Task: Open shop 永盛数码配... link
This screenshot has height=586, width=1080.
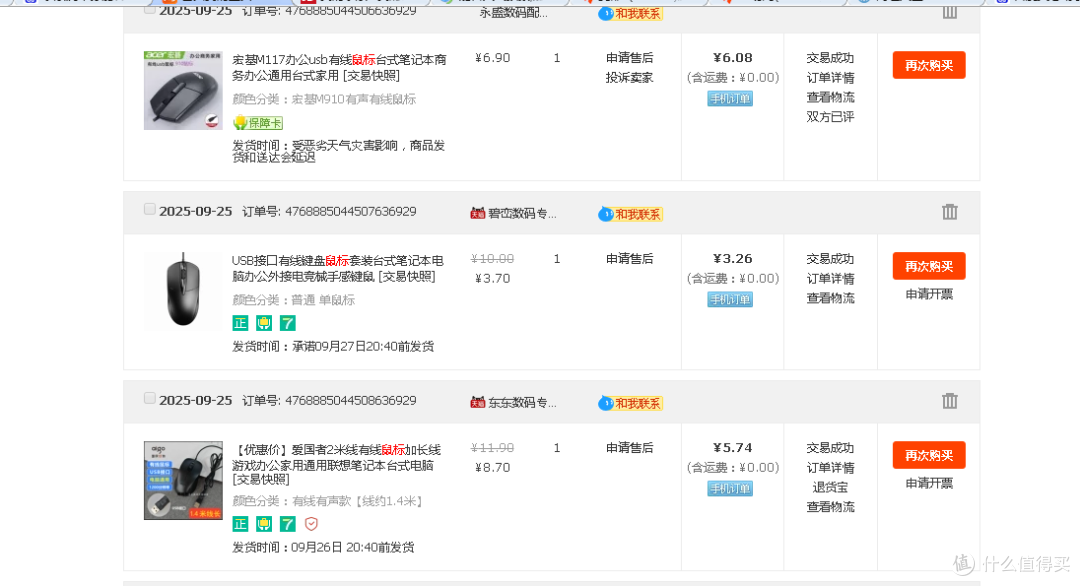Action: 513,12
